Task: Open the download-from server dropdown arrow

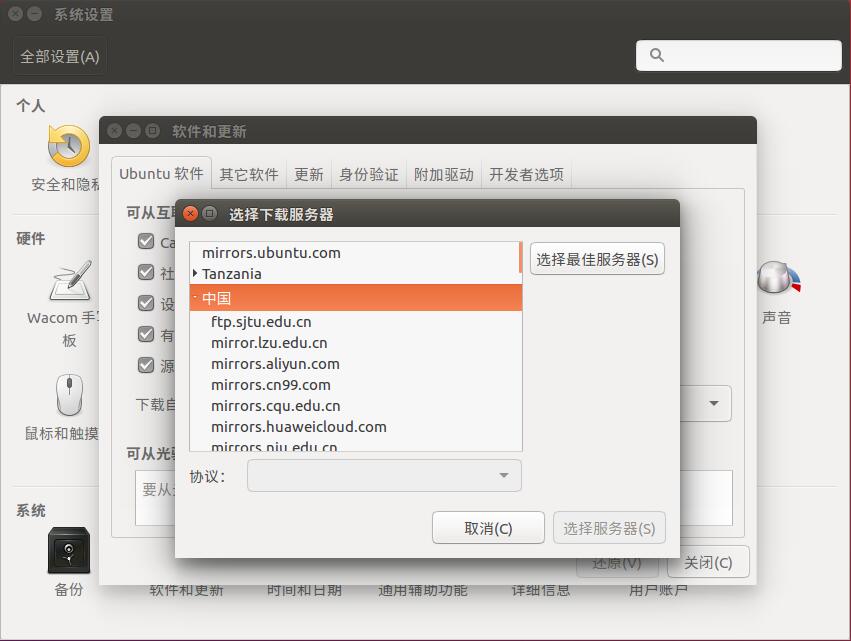Action: (x=714, y=403)
